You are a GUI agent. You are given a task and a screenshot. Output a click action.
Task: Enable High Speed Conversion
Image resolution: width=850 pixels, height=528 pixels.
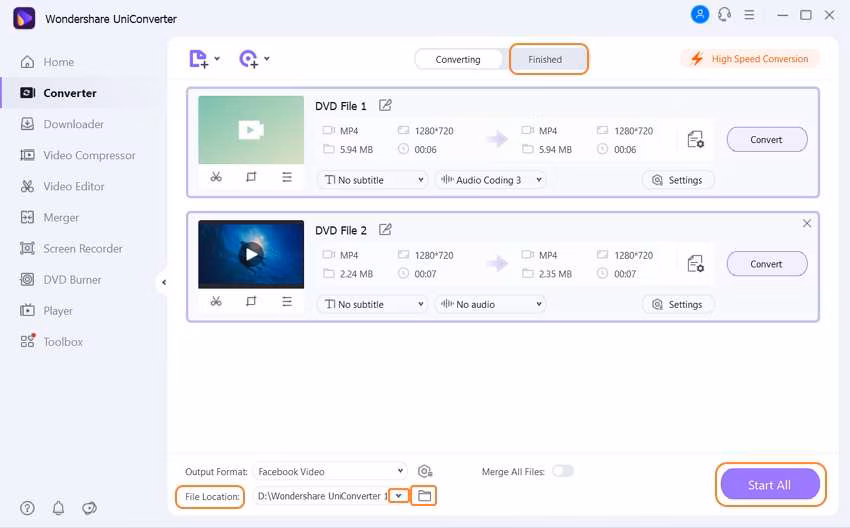click(750, 59)
